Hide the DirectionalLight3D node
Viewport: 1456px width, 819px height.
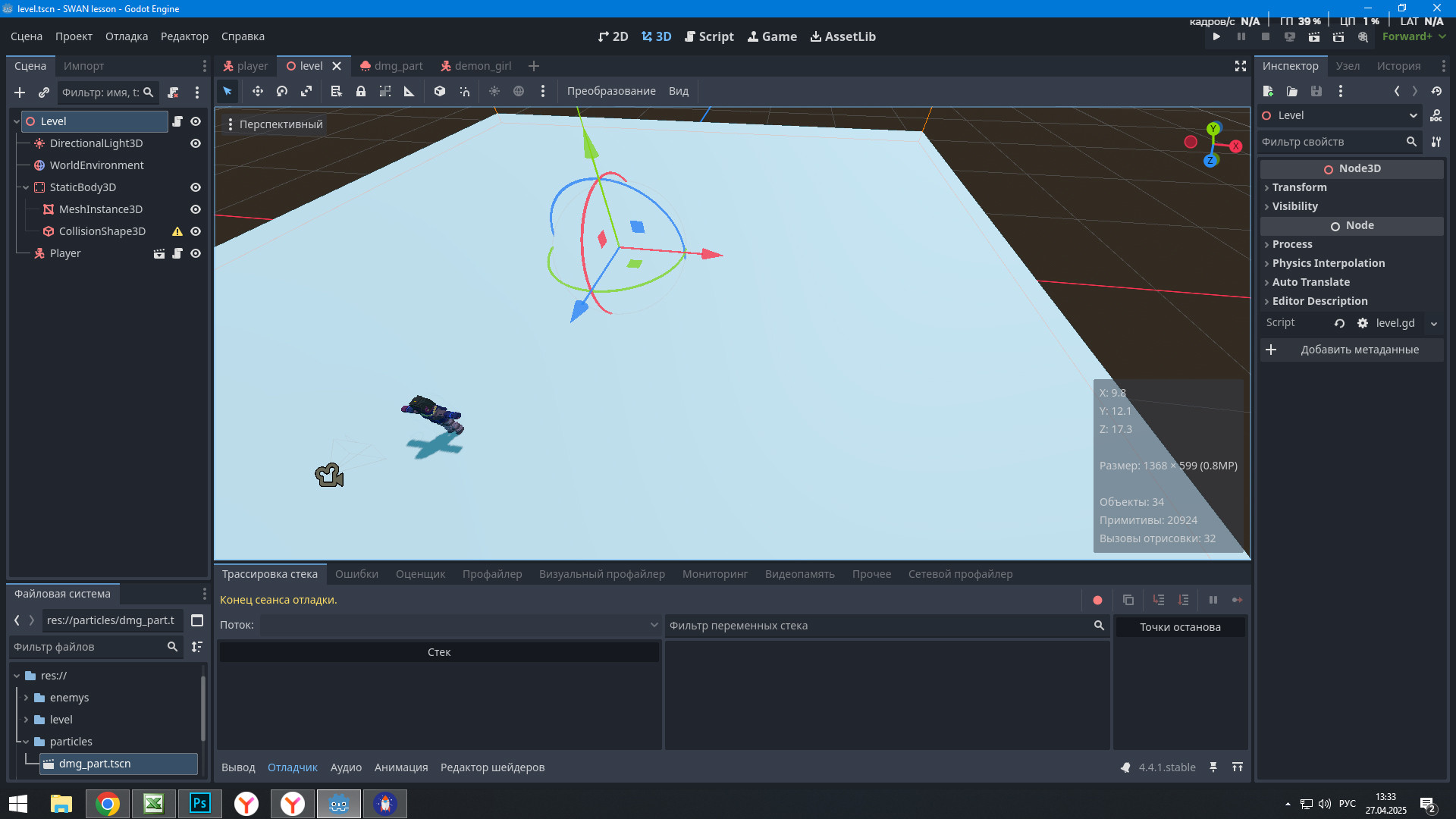pyautogui.click(x=196, y=143)
